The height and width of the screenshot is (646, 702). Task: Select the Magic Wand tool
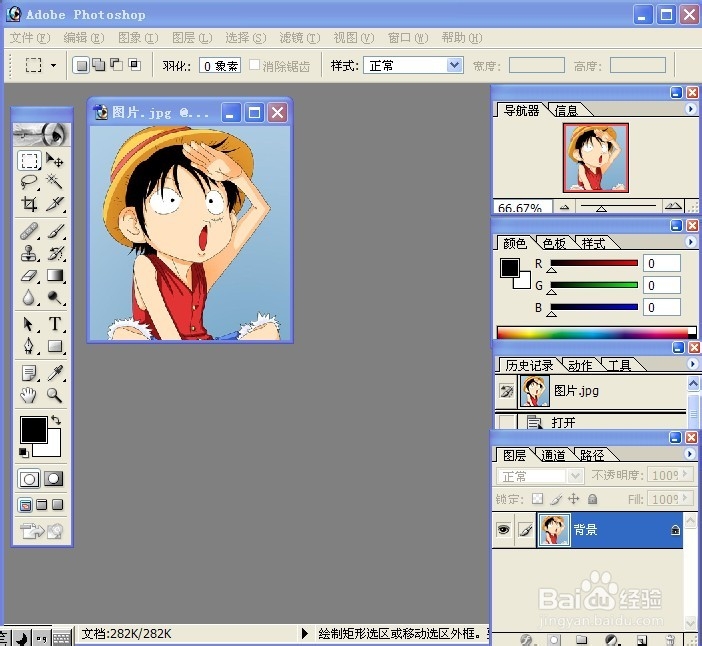point(55,182)
